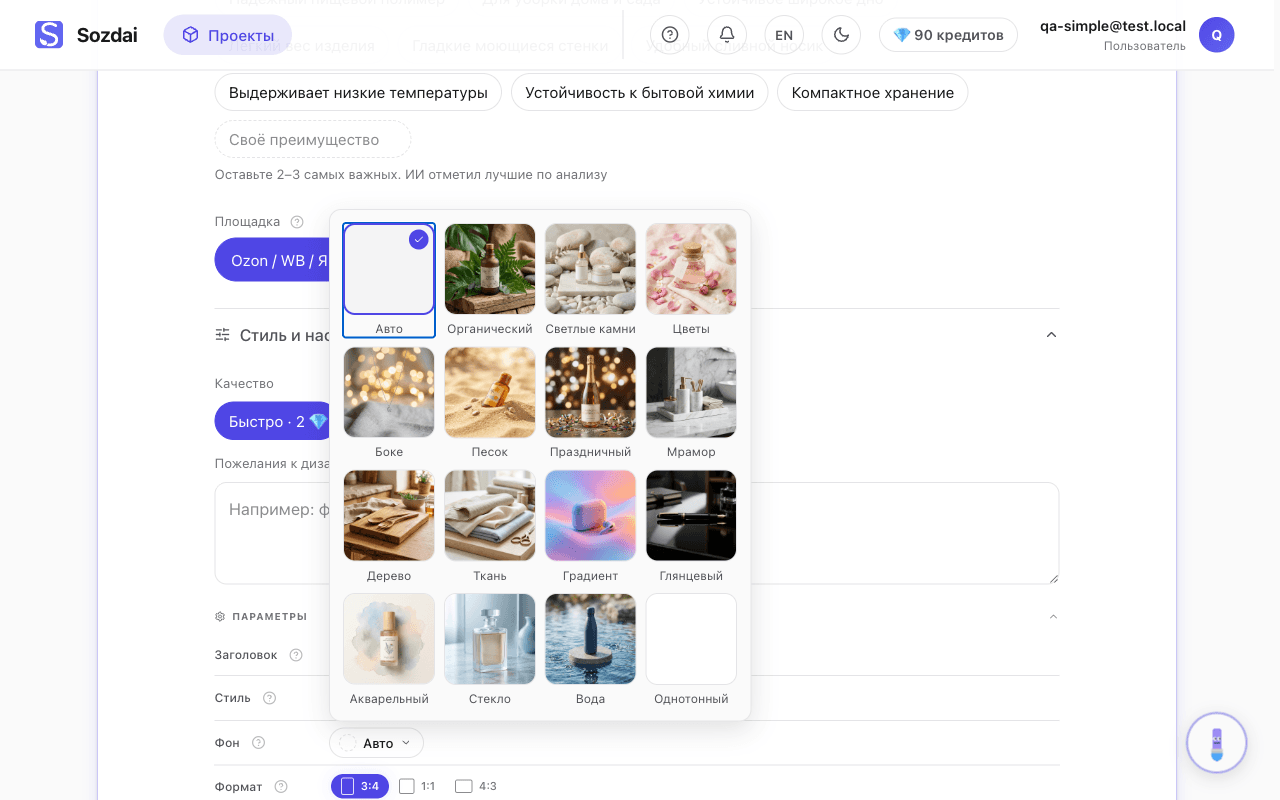Open the floating assistant button
This screenshot has width=1280, height=800.
click(x=1217, y=743)
